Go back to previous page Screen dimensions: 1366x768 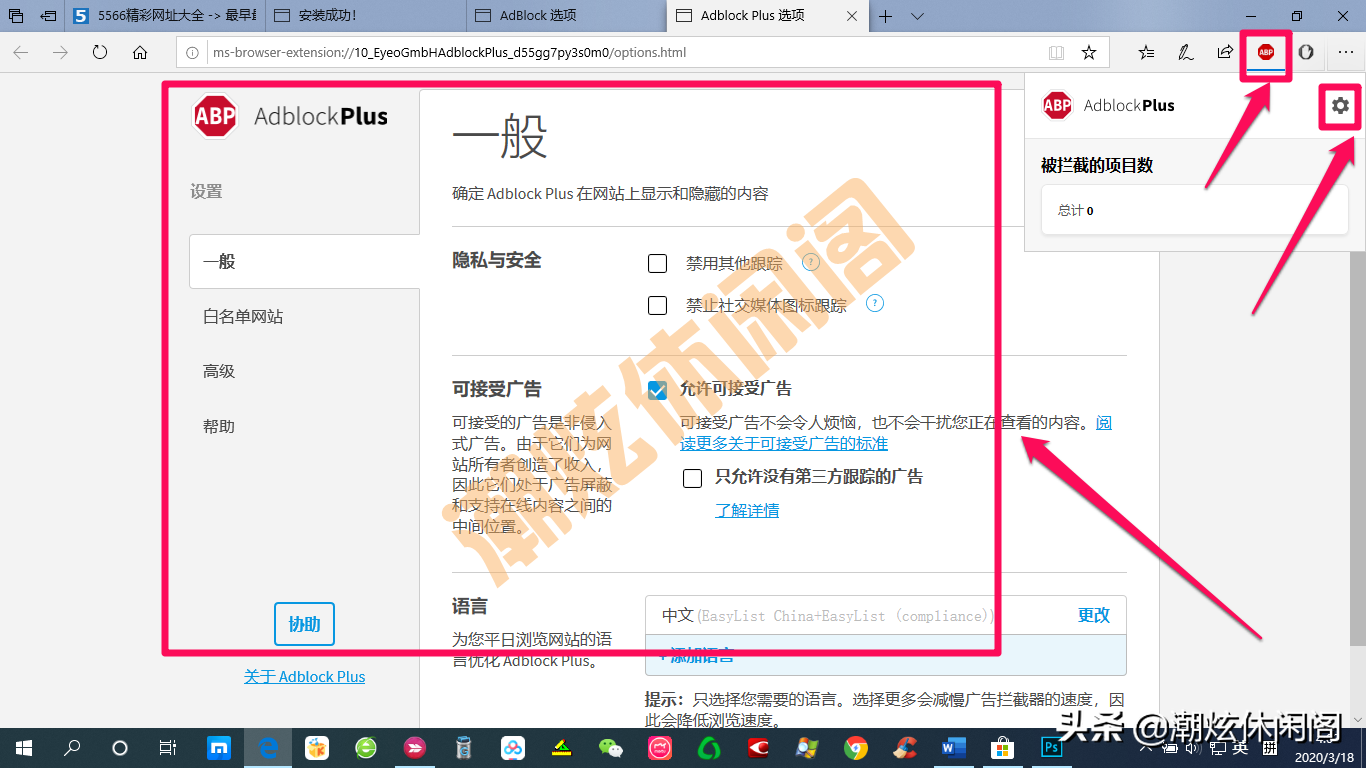21,53
